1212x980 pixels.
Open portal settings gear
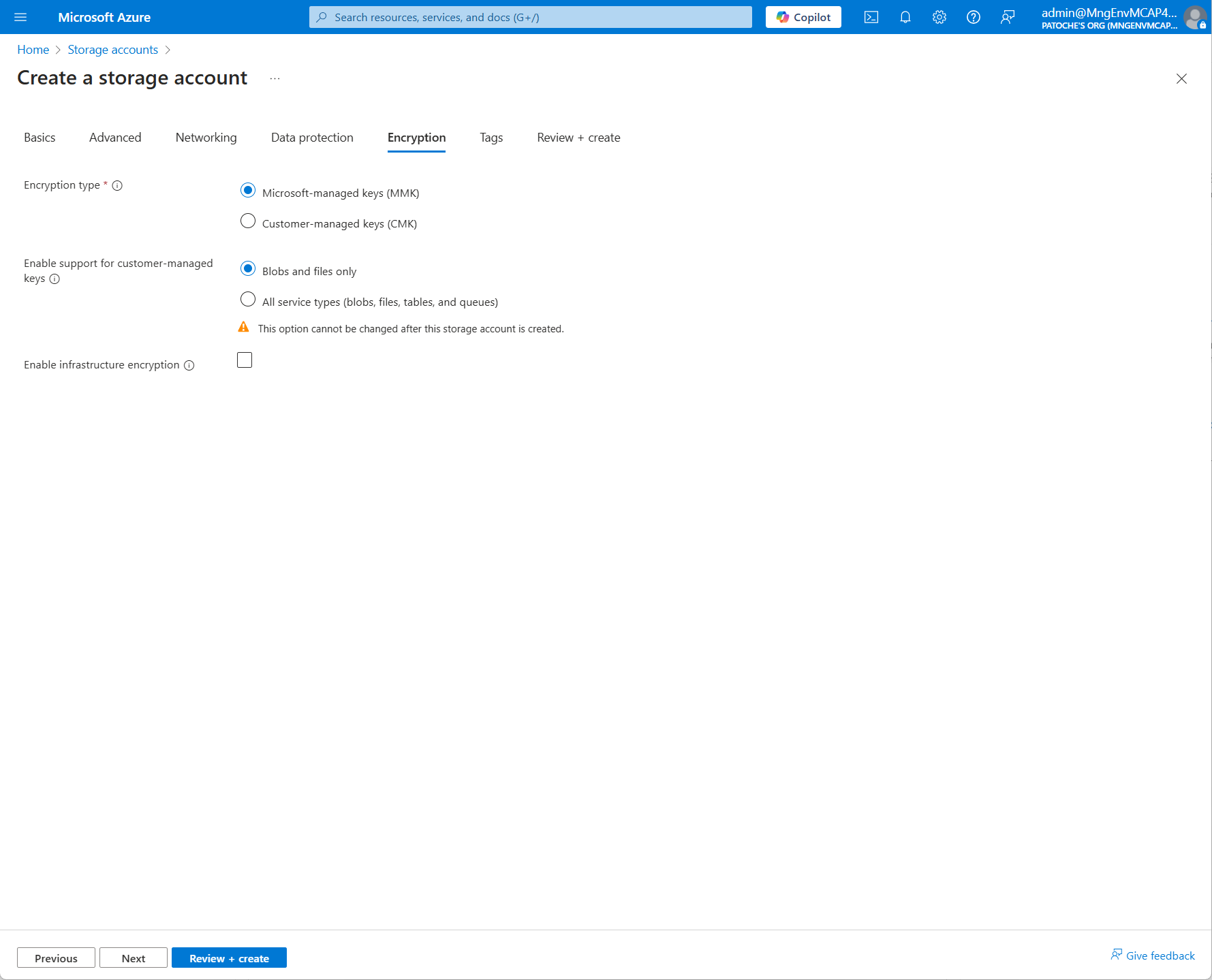(x=939, y=17)
